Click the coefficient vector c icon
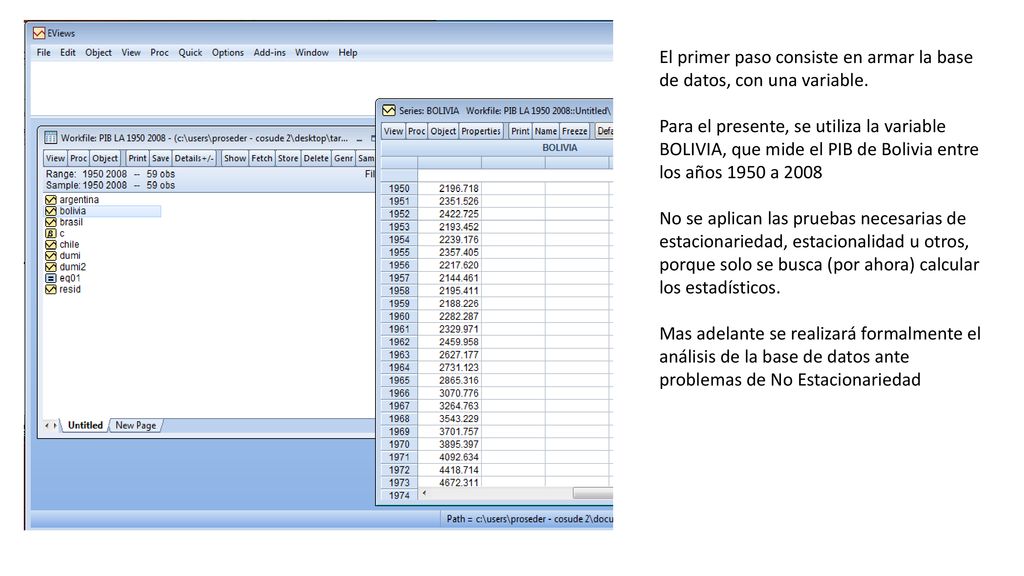Viewport: 1024px width, 576px height. (50, 233)
